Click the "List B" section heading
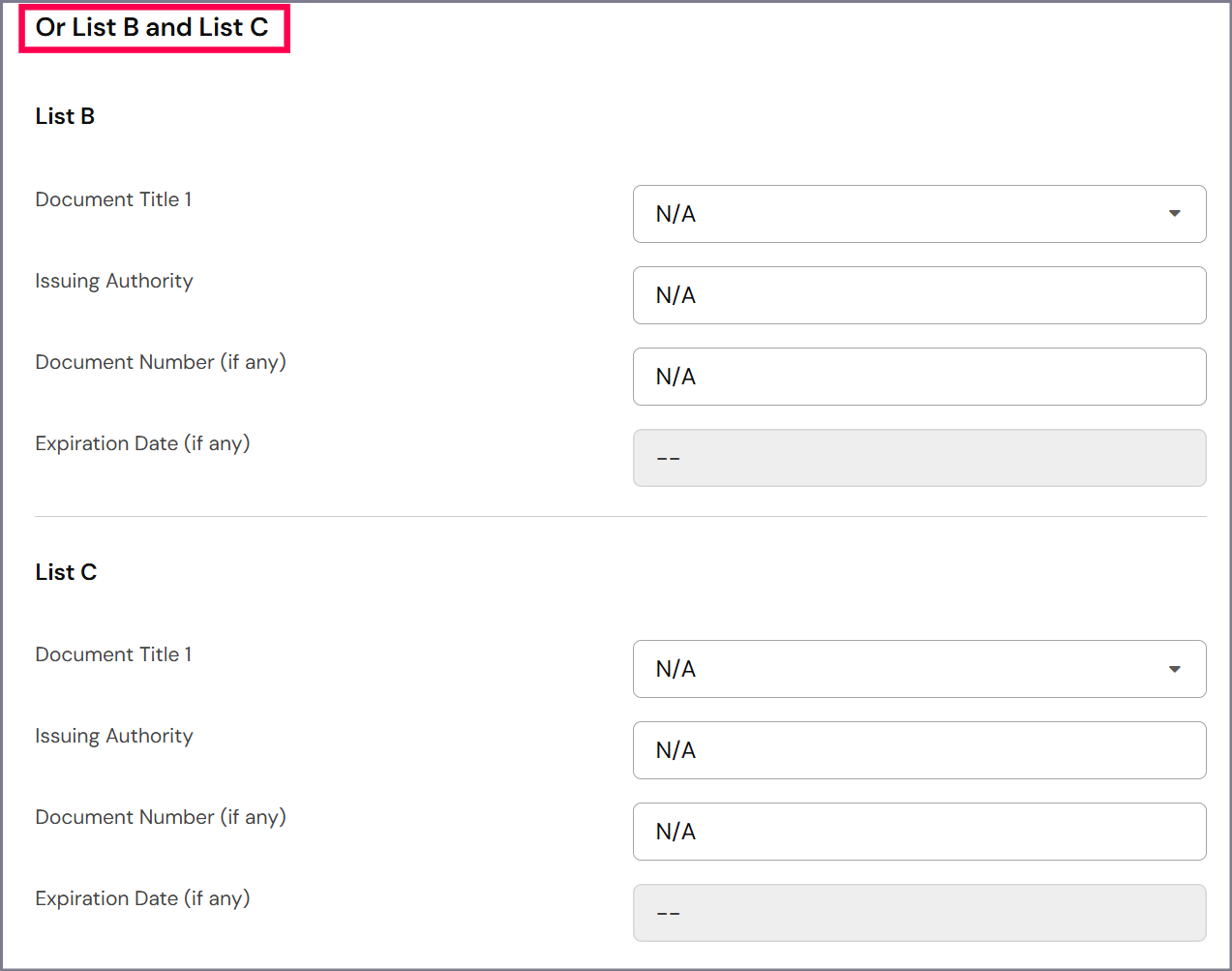1232x971 pixels. click(x=65, y=116)
